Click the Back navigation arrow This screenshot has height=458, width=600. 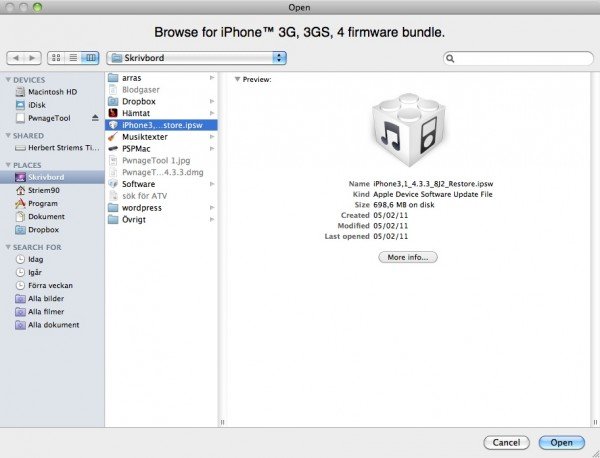click(15, 58)
